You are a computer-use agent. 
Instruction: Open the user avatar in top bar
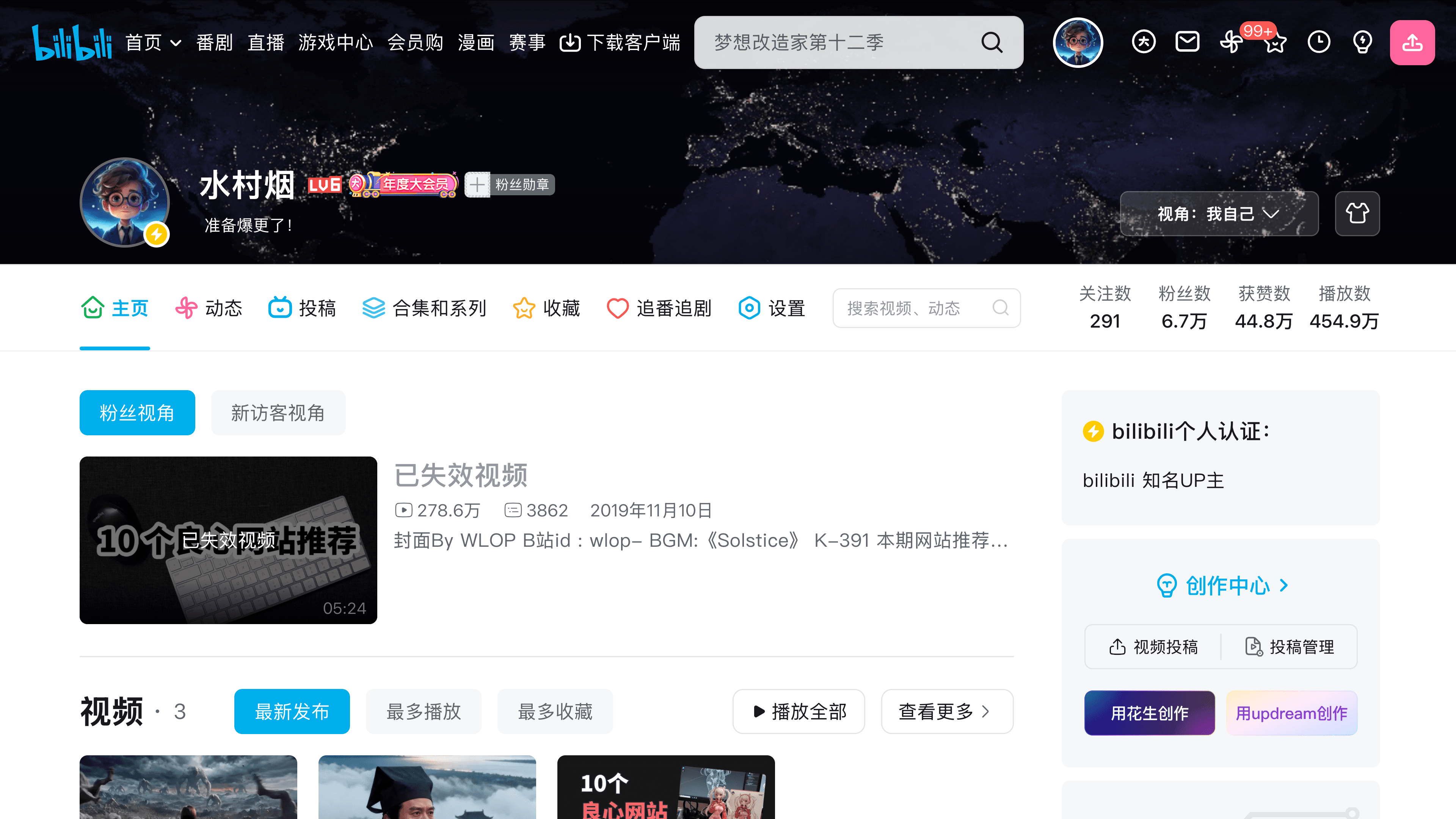click(1078, 42)
